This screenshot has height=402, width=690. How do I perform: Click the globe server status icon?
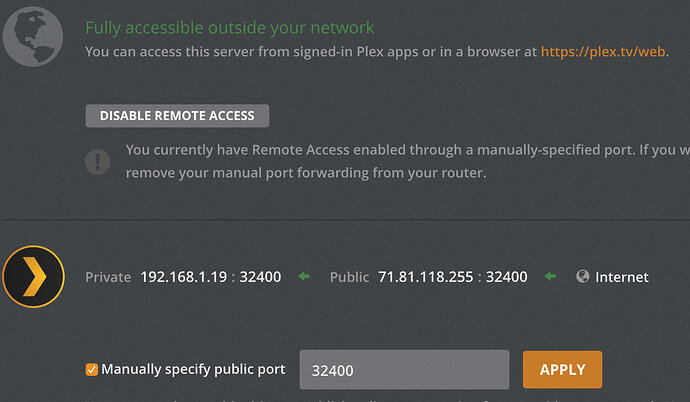33,35
